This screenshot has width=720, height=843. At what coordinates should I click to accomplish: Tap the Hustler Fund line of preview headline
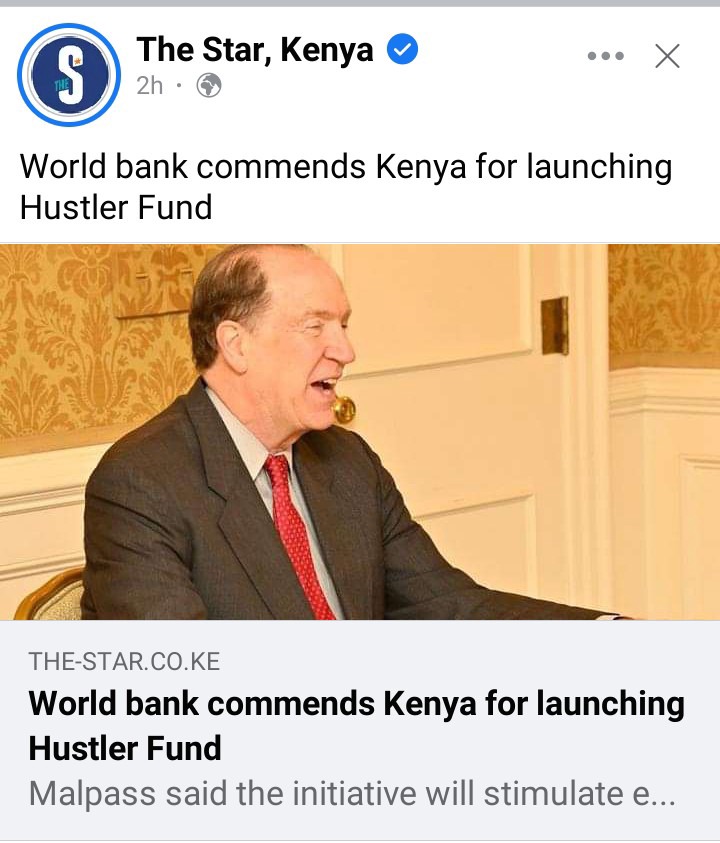(x=125, y=748)
